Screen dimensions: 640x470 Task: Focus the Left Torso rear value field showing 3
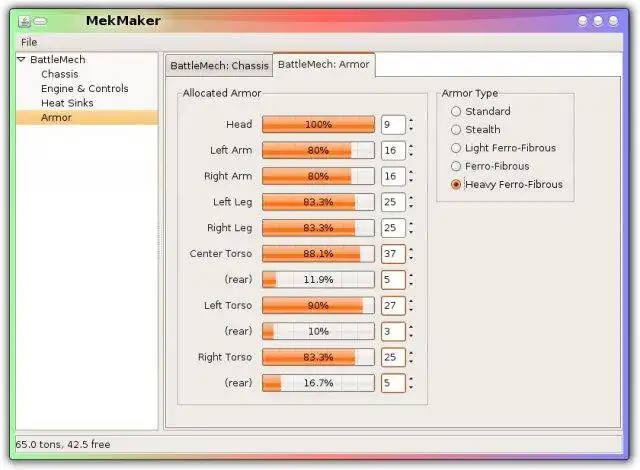[x=393, y=331]
